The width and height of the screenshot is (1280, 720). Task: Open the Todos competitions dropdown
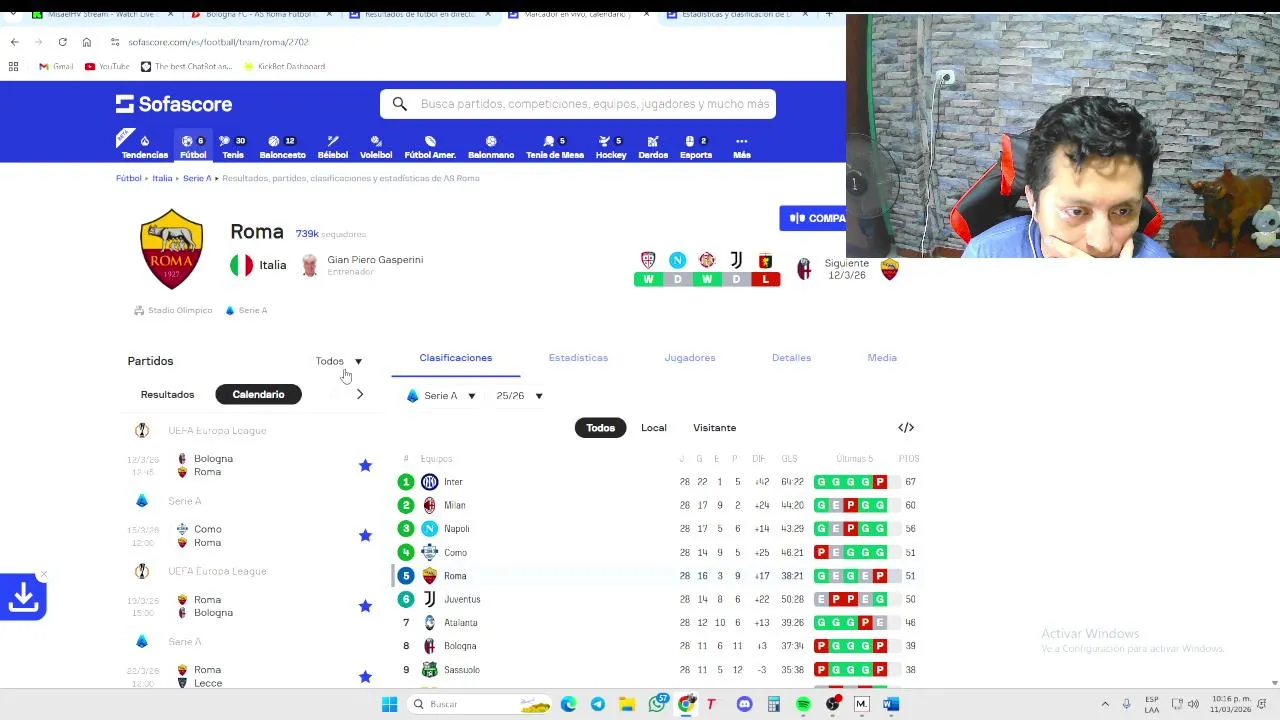(339, 361)
